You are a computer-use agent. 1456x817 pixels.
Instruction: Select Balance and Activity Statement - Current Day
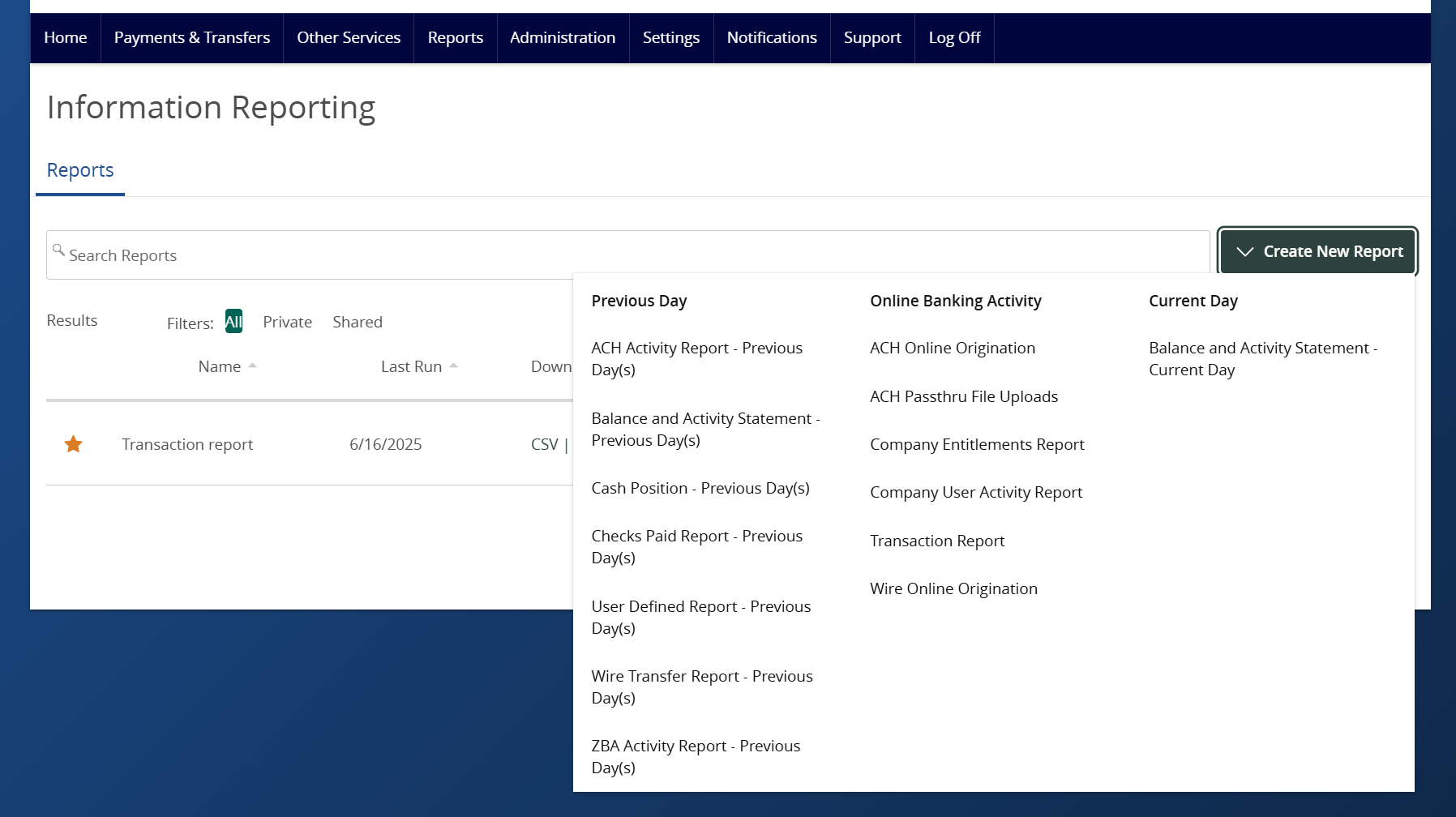[x=1262, y=358]
